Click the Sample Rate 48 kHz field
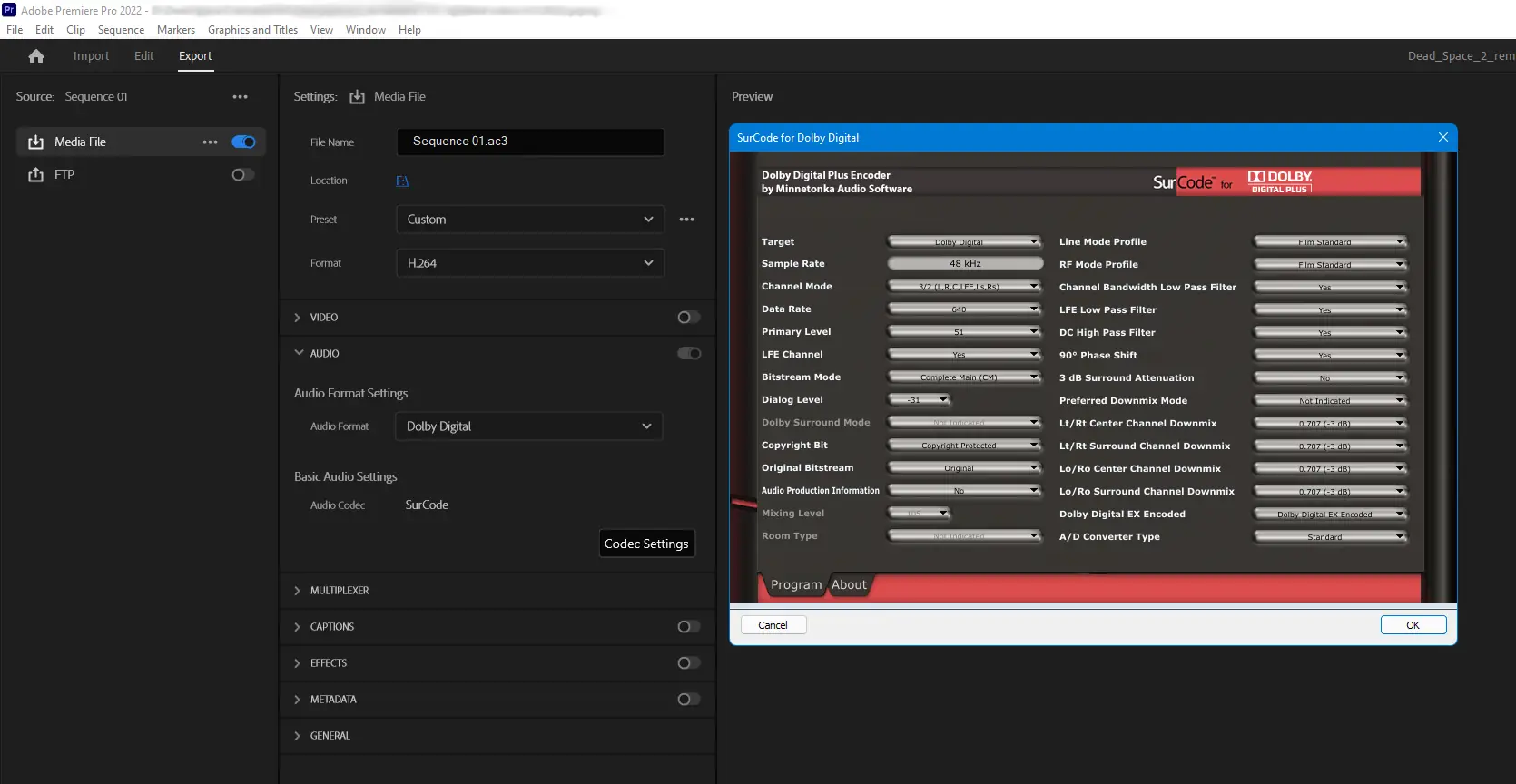The width and height of the screenshot is (1516, 784). click(965, 264)
